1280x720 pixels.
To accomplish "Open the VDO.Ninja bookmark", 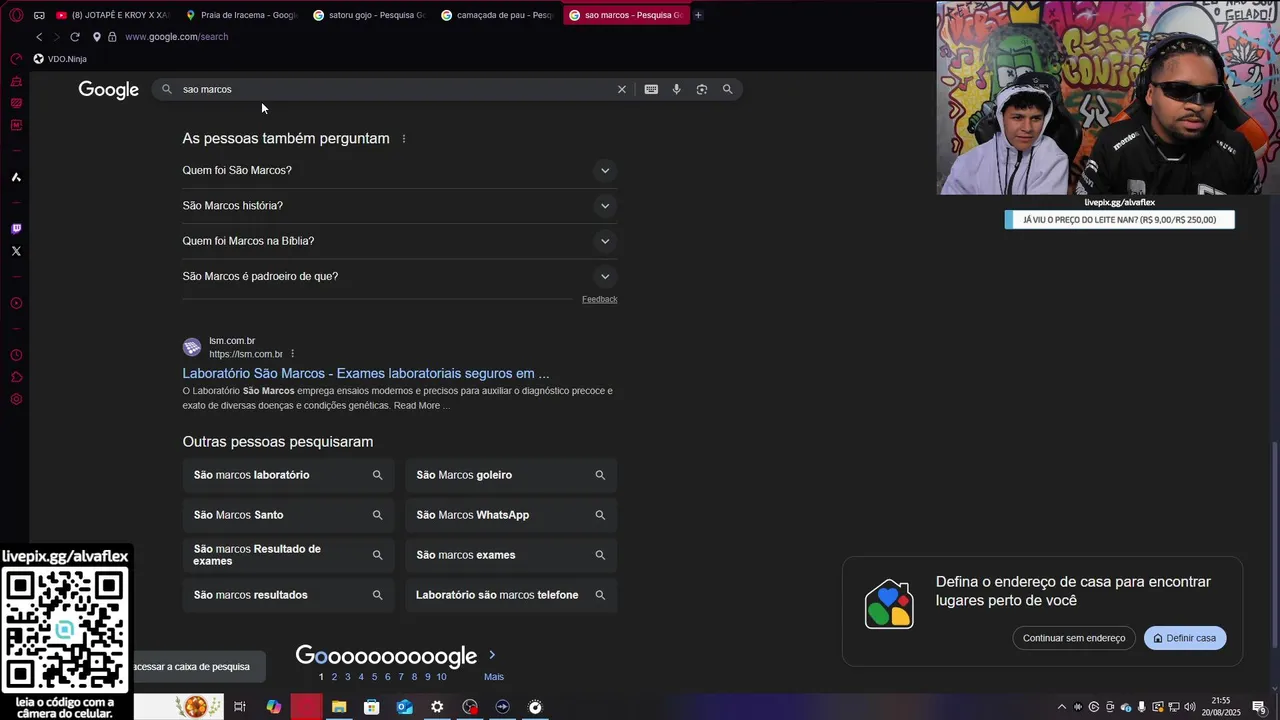I will click(60, 59).
